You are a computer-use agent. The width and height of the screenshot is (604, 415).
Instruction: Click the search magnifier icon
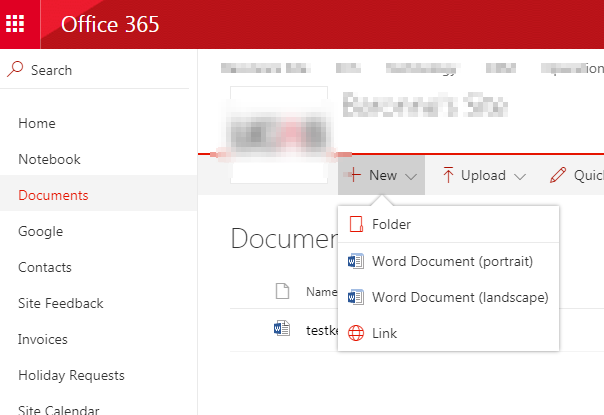(x=15, y=69)
